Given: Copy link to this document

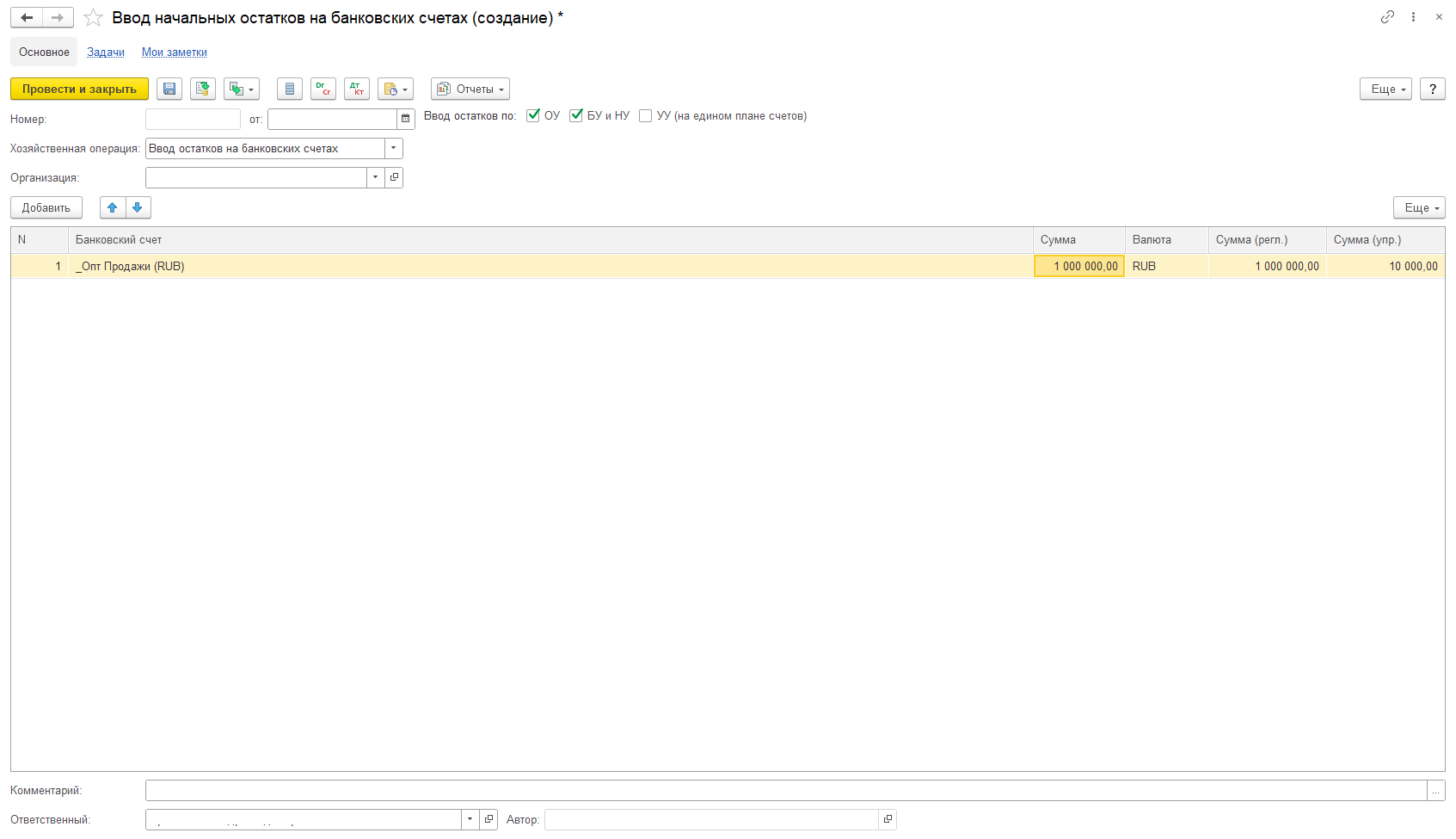Looking at the screenshot, I should 1387,16.
